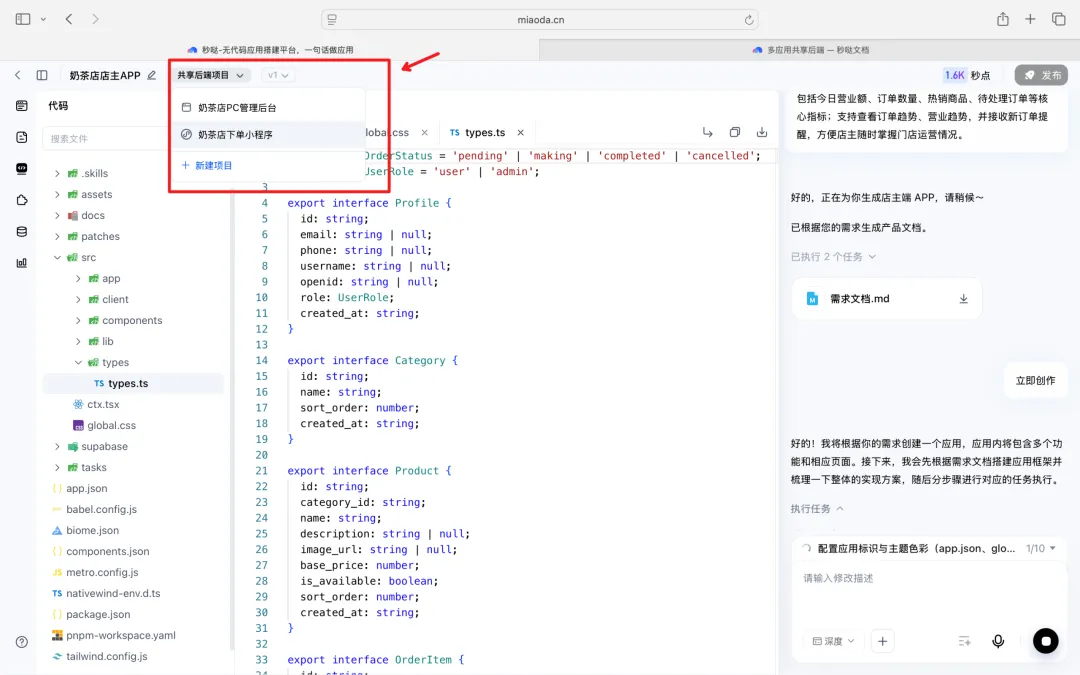The width and height of the screenshot is (1080, 675).
Task: Open the 共享后端项目 project dropdown
Action: point(211,75)
